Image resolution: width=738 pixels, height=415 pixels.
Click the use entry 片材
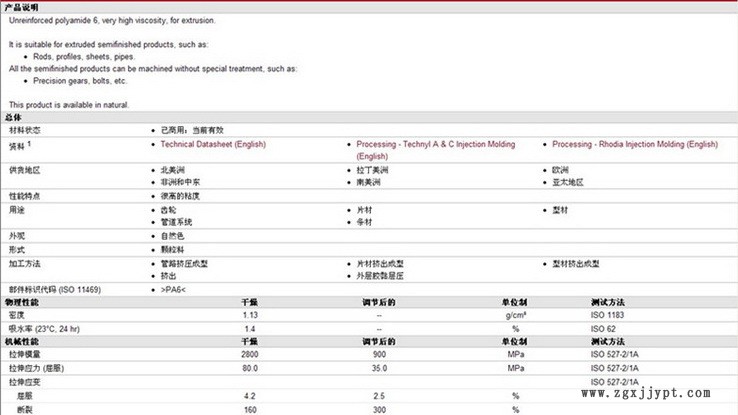(364, 210)
